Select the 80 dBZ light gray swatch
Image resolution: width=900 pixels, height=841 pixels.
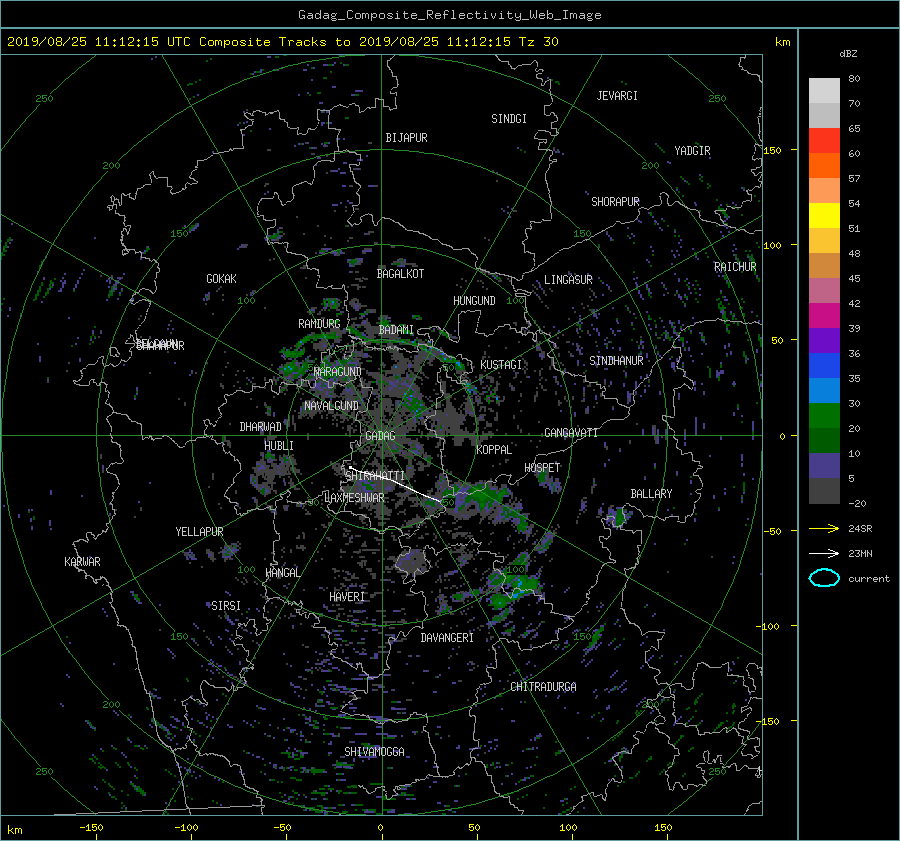824,90
